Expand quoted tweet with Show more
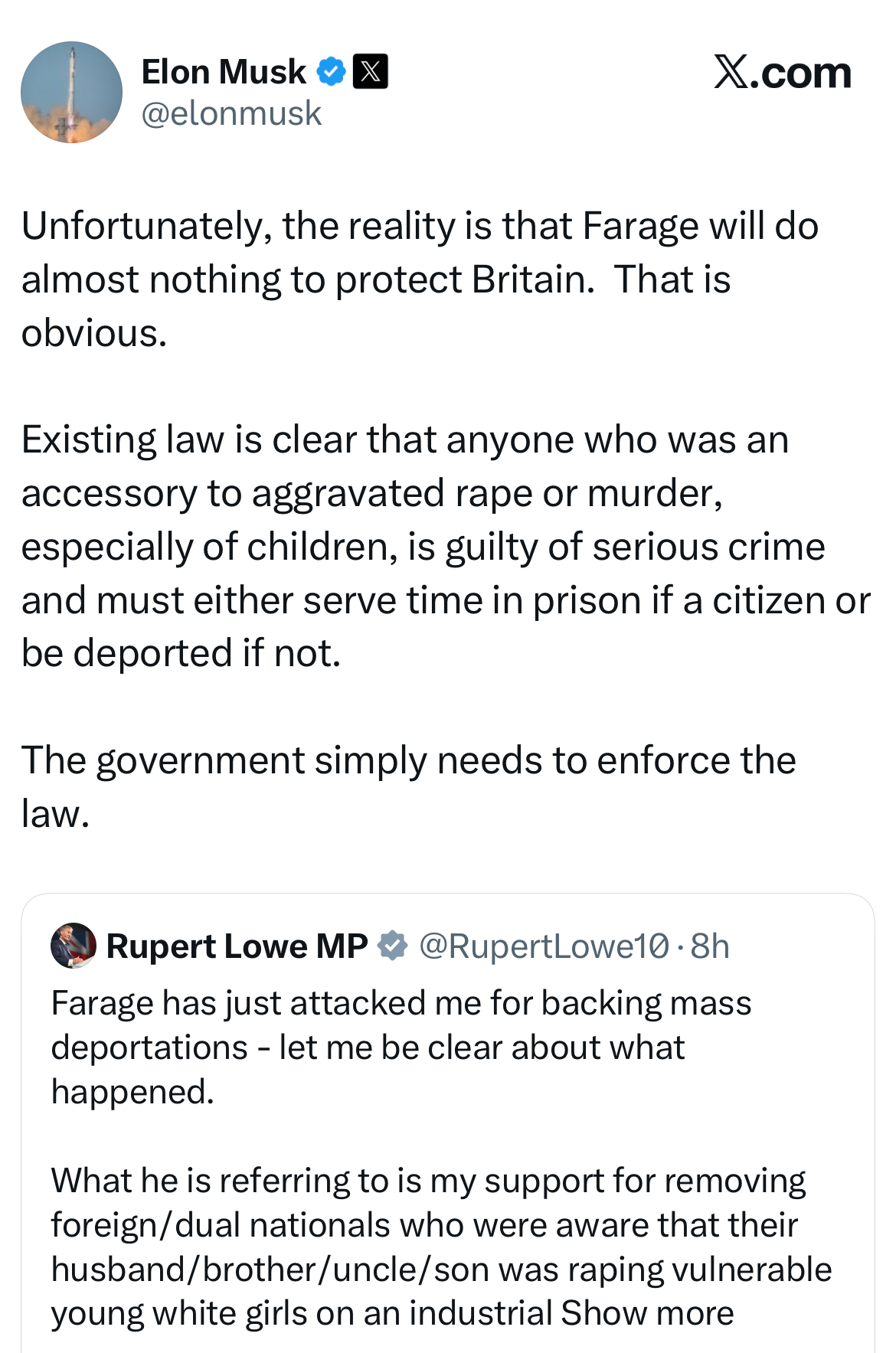The width and height of the screenshot is (896, 1353). tap(647, 1313)
